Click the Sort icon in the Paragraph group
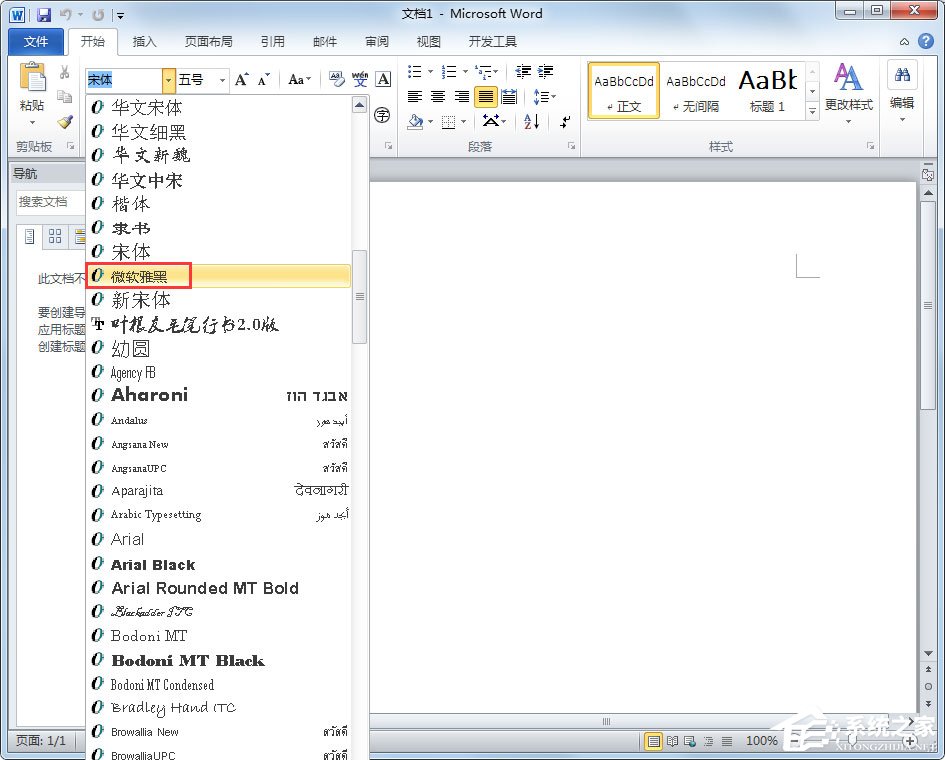The width and height of the screenshot is (945, 760). [531, 122]
